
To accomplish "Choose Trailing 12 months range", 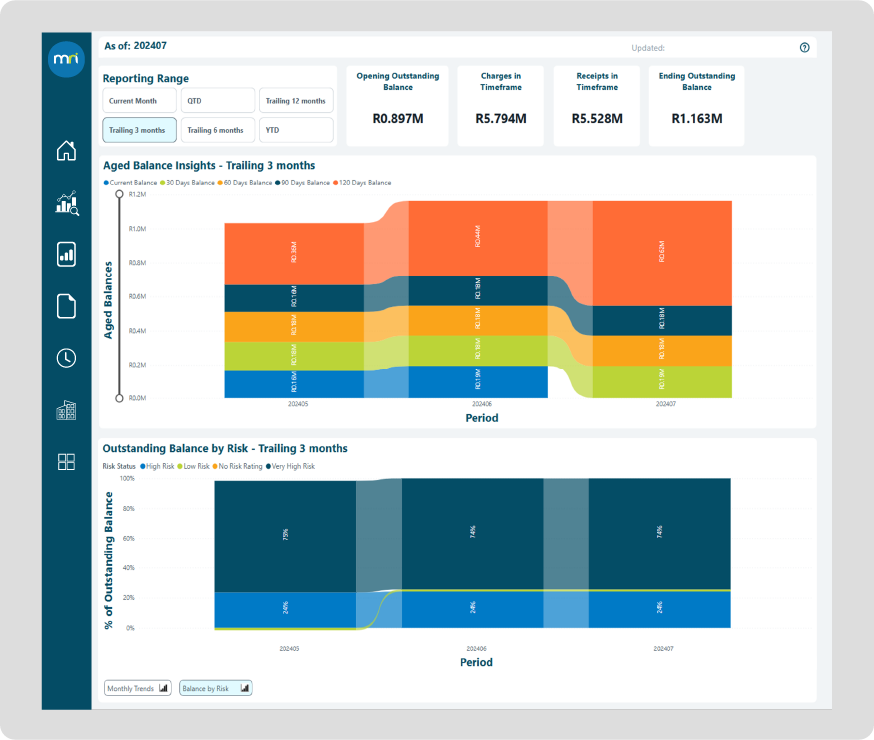I will (296, 101).
